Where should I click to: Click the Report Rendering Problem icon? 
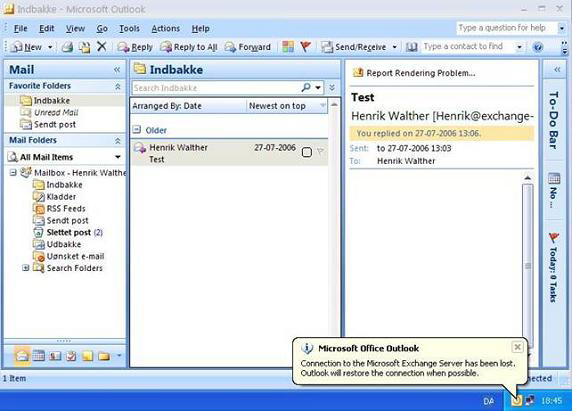pos(358,73)
